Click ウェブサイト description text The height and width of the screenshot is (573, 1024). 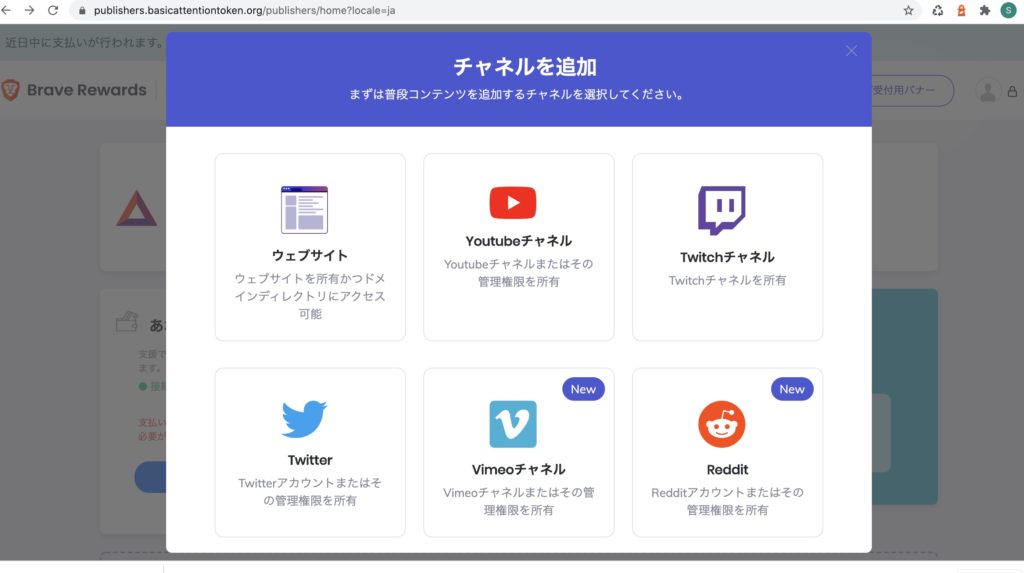click(x=310, y=296)
